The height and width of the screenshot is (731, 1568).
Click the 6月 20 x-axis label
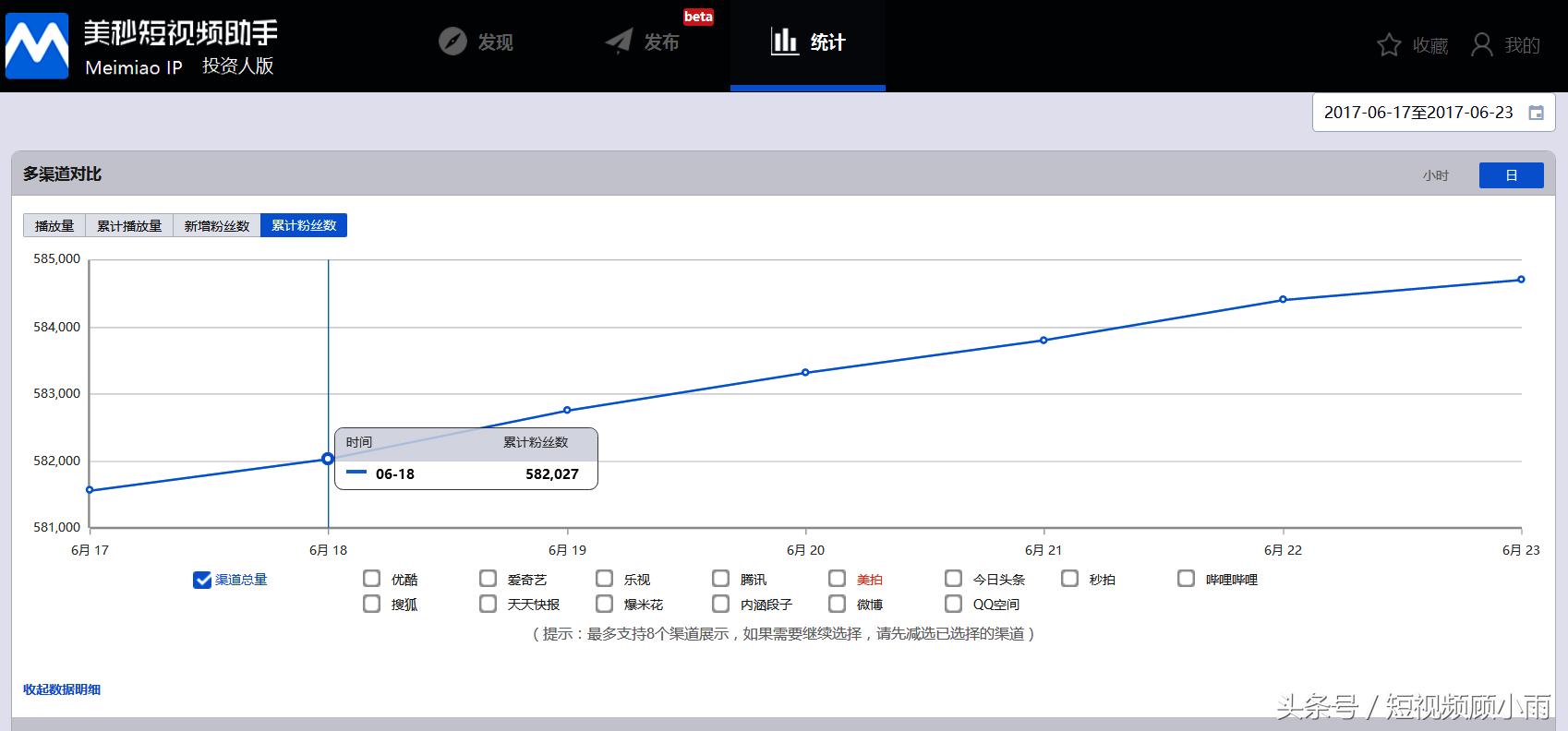click(x=805, y=550)
